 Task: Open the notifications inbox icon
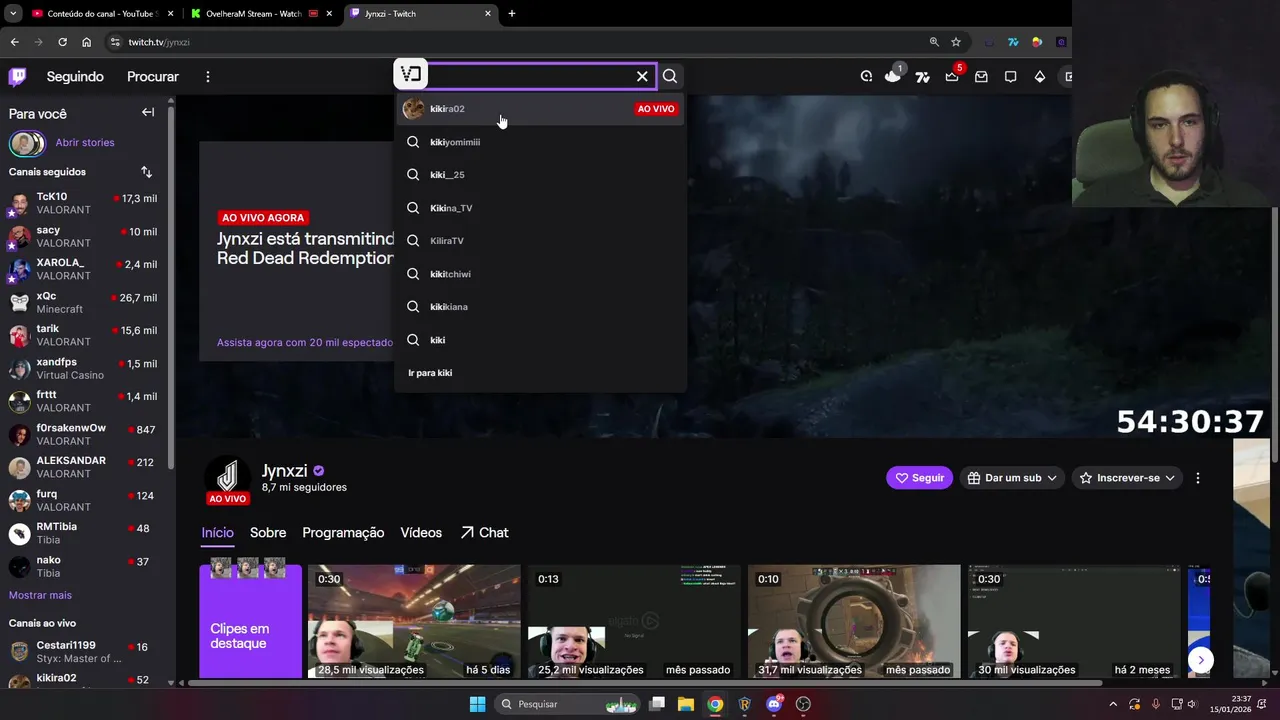coord(981,77)
